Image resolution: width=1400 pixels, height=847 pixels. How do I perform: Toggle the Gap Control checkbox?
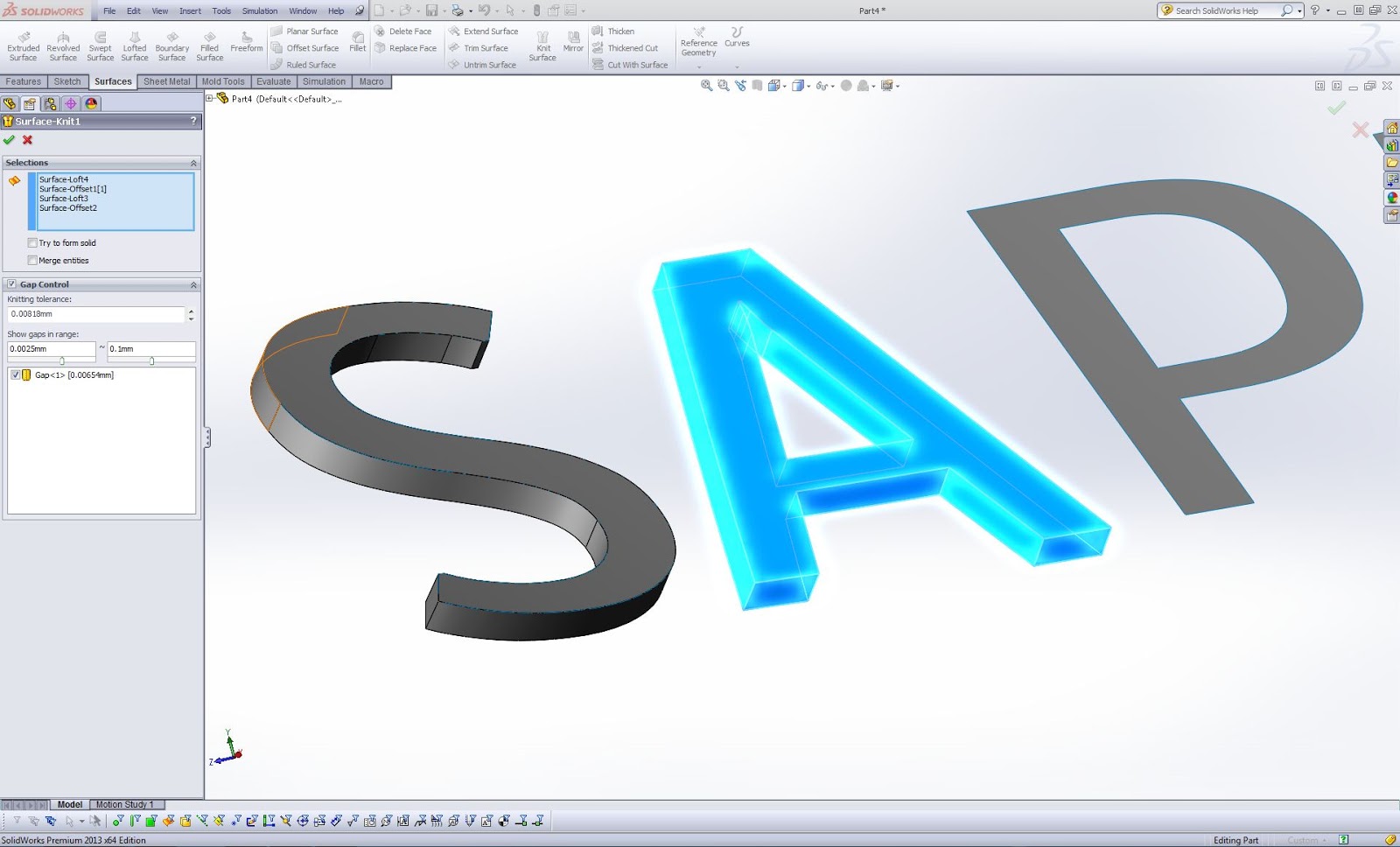tap(11, 284)
